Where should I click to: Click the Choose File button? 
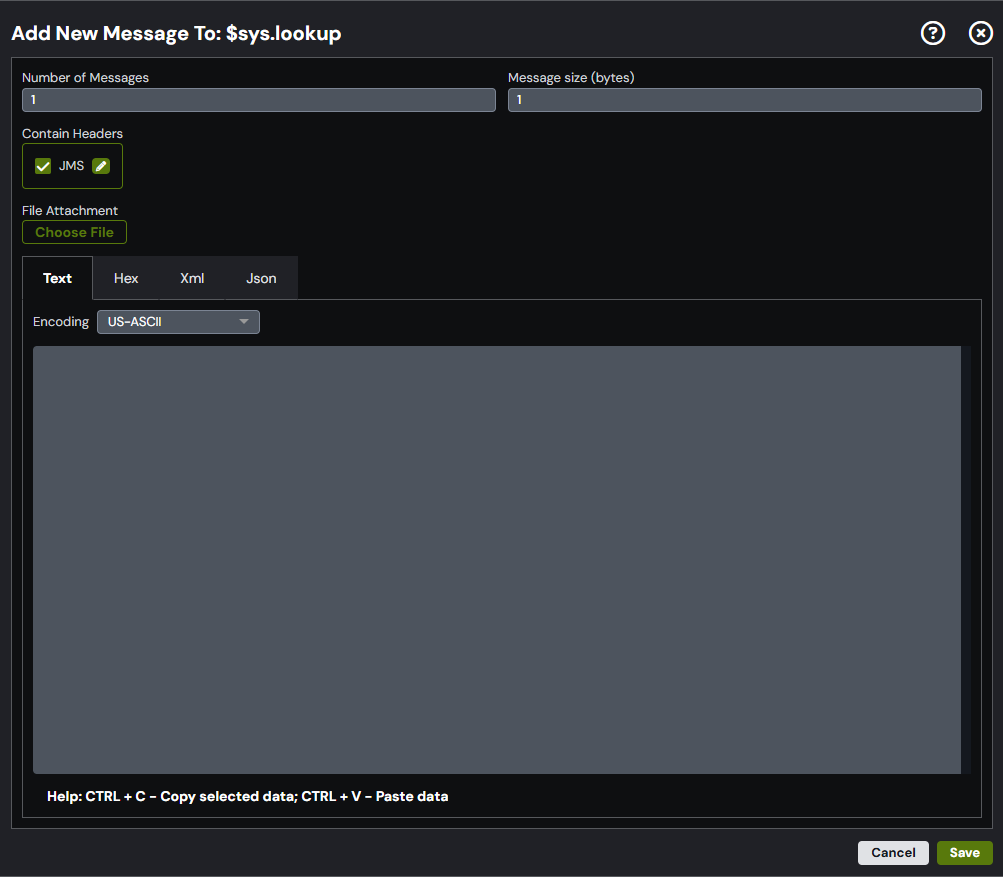tap(74, 232)
